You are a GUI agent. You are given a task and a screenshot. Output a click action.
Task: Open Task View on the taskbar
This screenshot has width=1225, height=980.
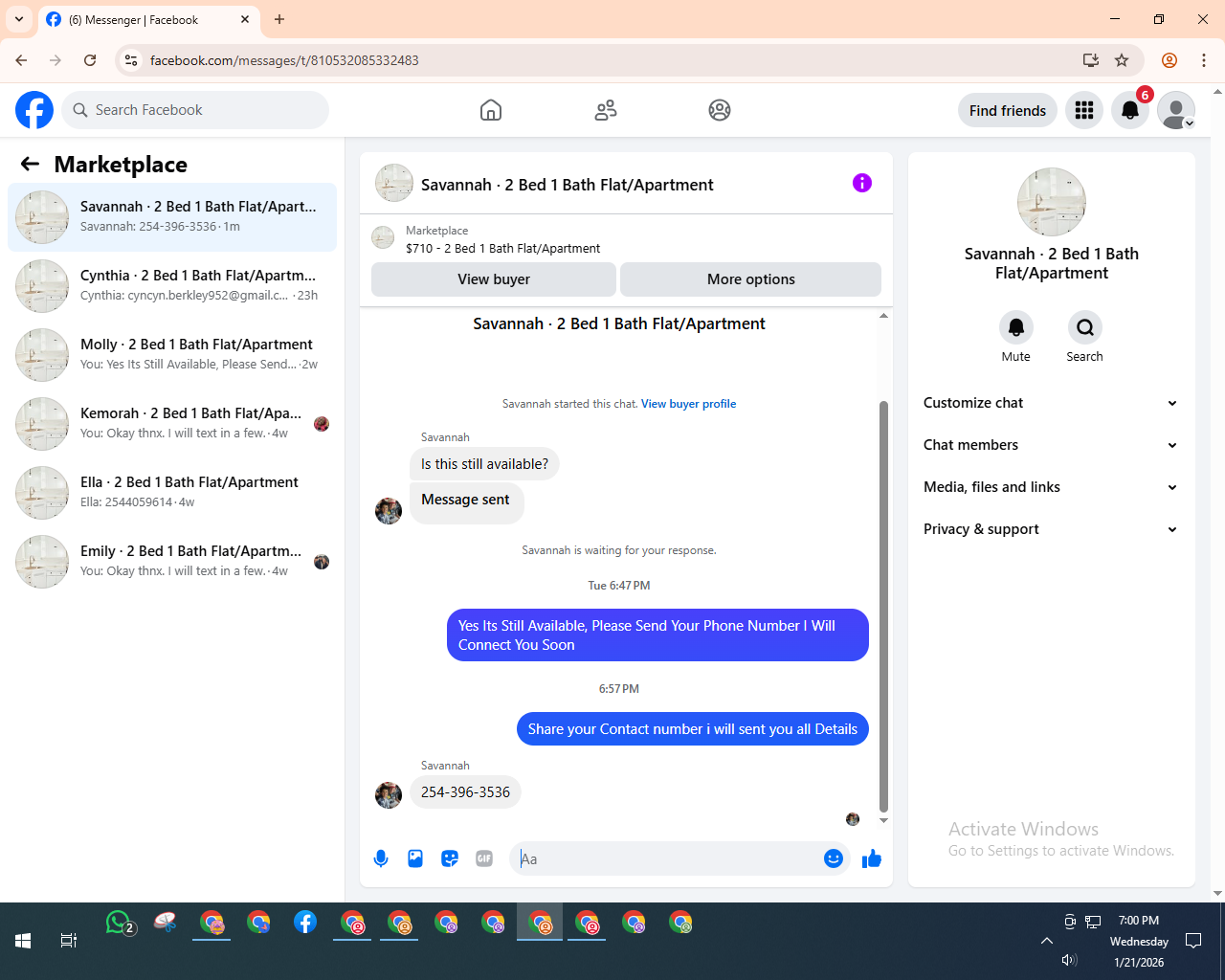click(x=69, y=941)
